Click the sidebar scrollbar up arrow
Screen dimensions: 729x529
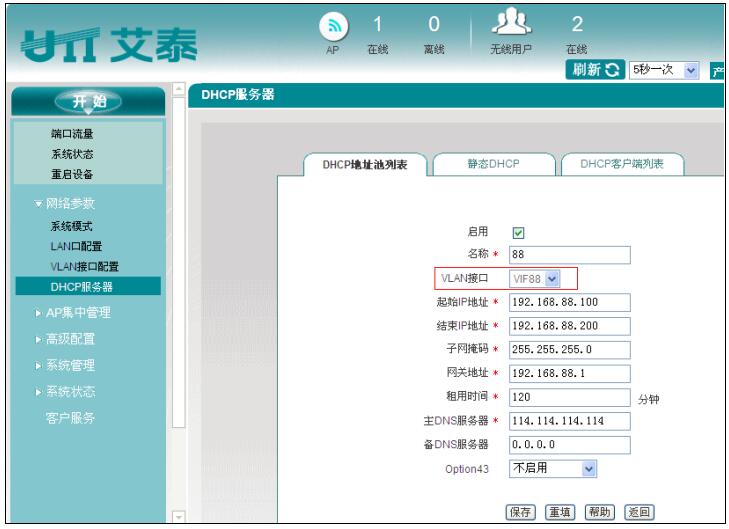(x=179, y=89)
